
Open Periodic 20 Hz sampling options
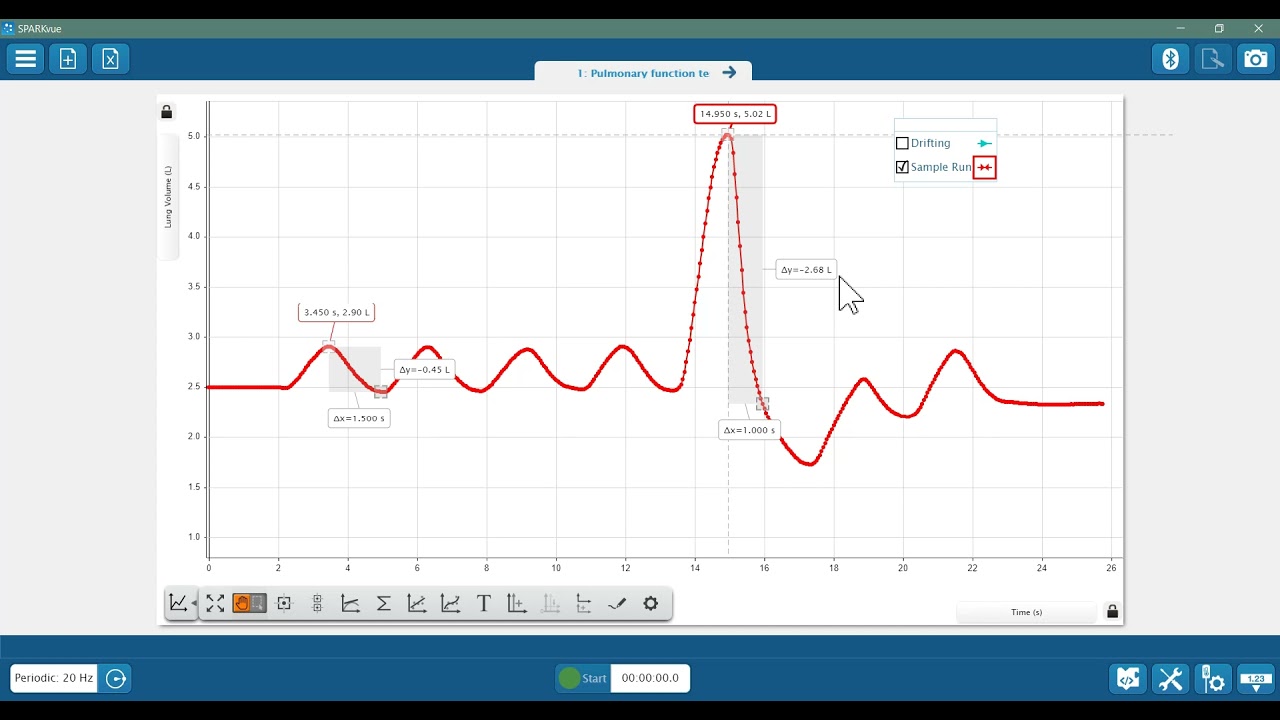[54, 678]
